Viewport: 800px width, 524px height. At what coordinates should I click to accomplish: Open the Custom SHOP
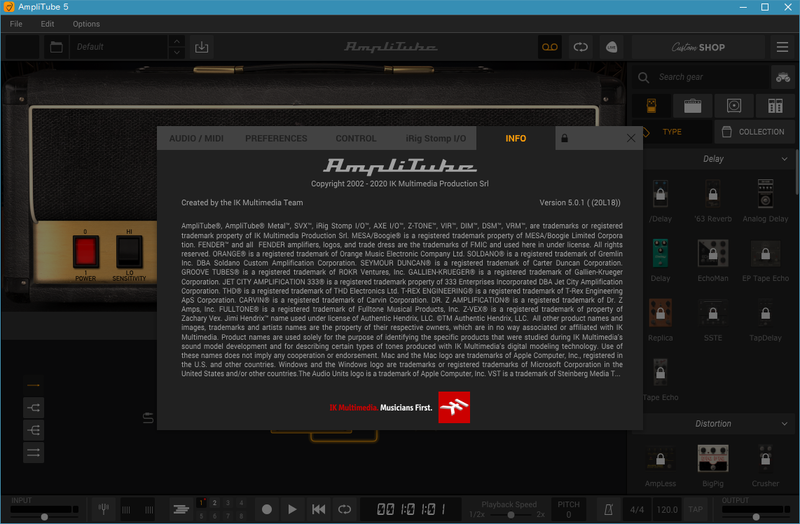click(x=698, y=47)
